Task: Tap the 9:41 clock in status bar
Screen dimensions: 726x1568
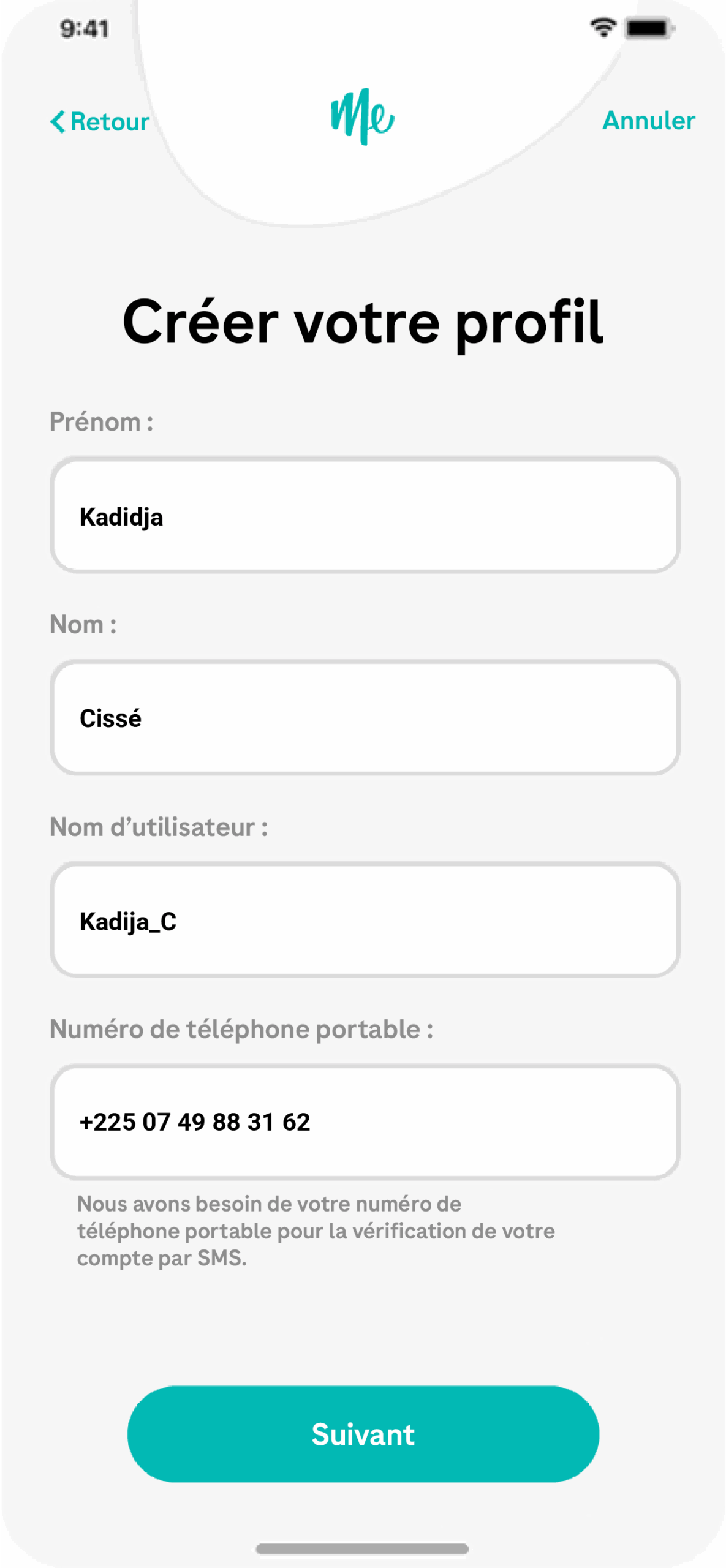Action: click(85, 29)
